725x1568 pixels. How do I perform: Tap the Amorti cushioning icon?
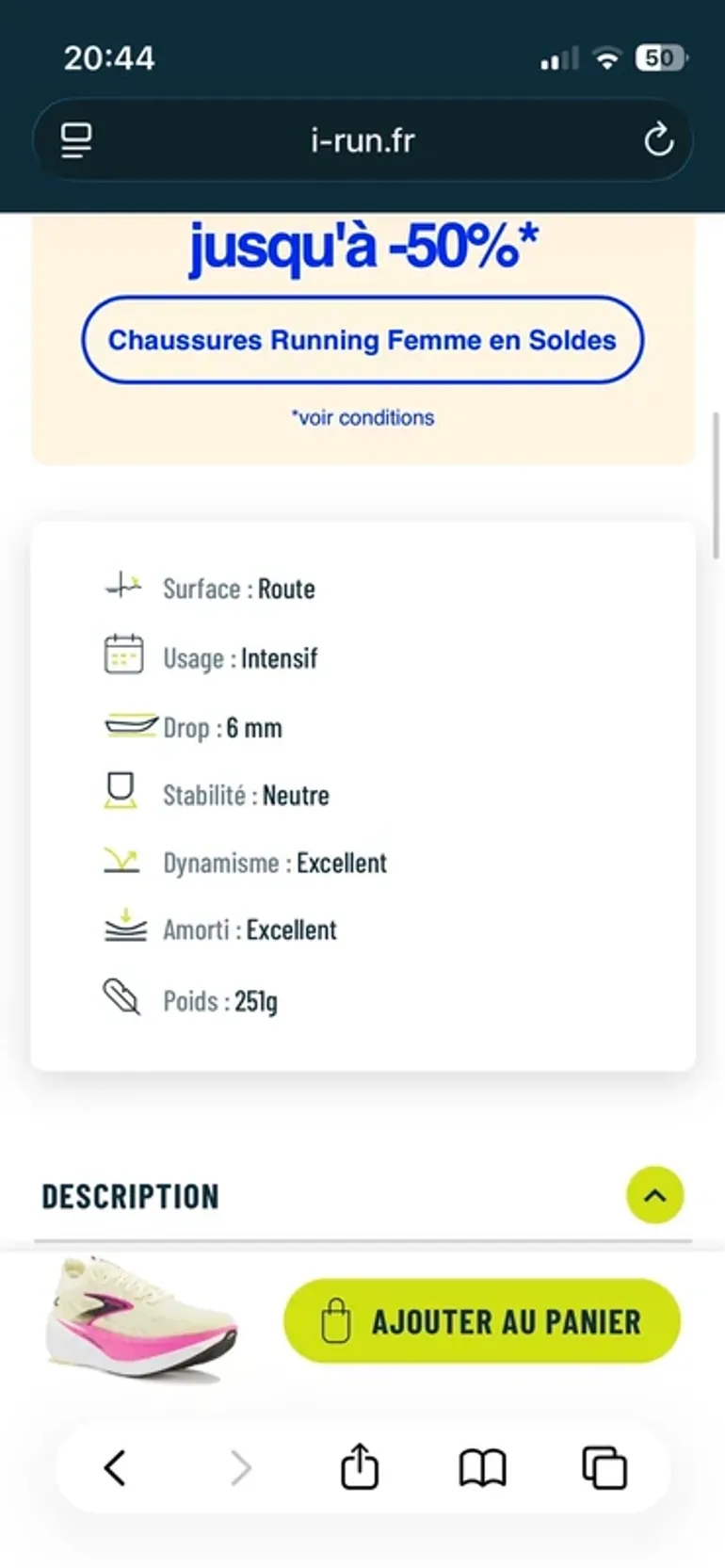pos(125,927)
